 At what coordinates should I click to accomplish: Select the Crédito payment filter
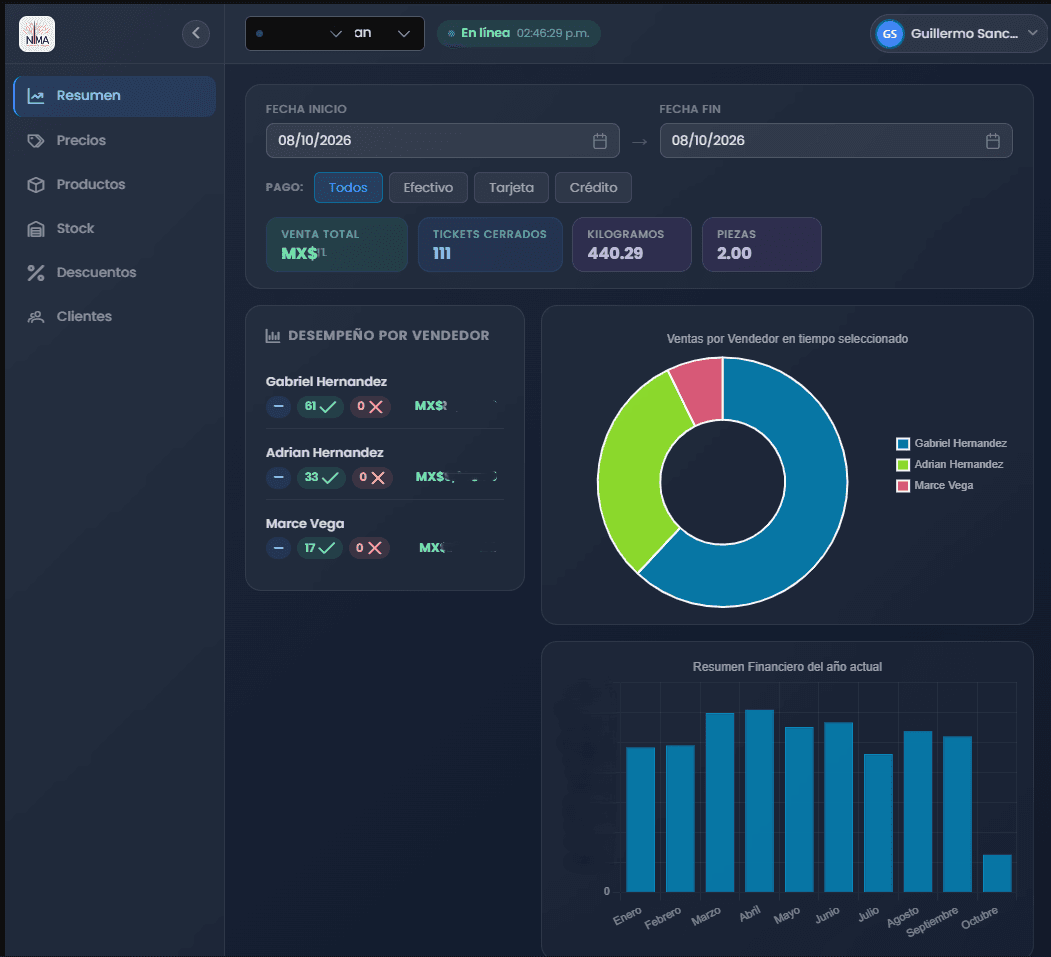(593, 188)
